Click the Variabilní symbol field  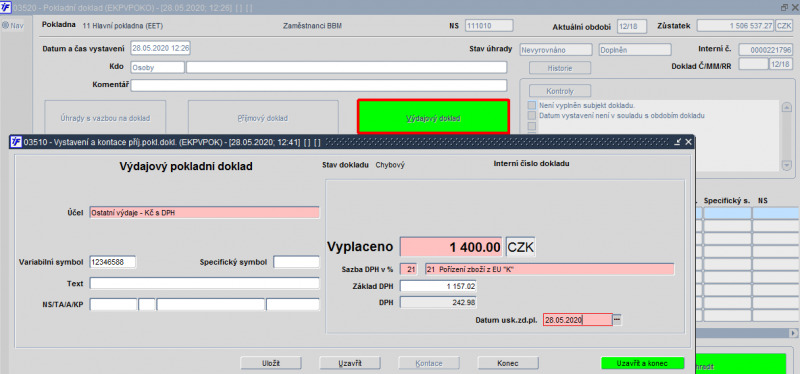[113, 262]
